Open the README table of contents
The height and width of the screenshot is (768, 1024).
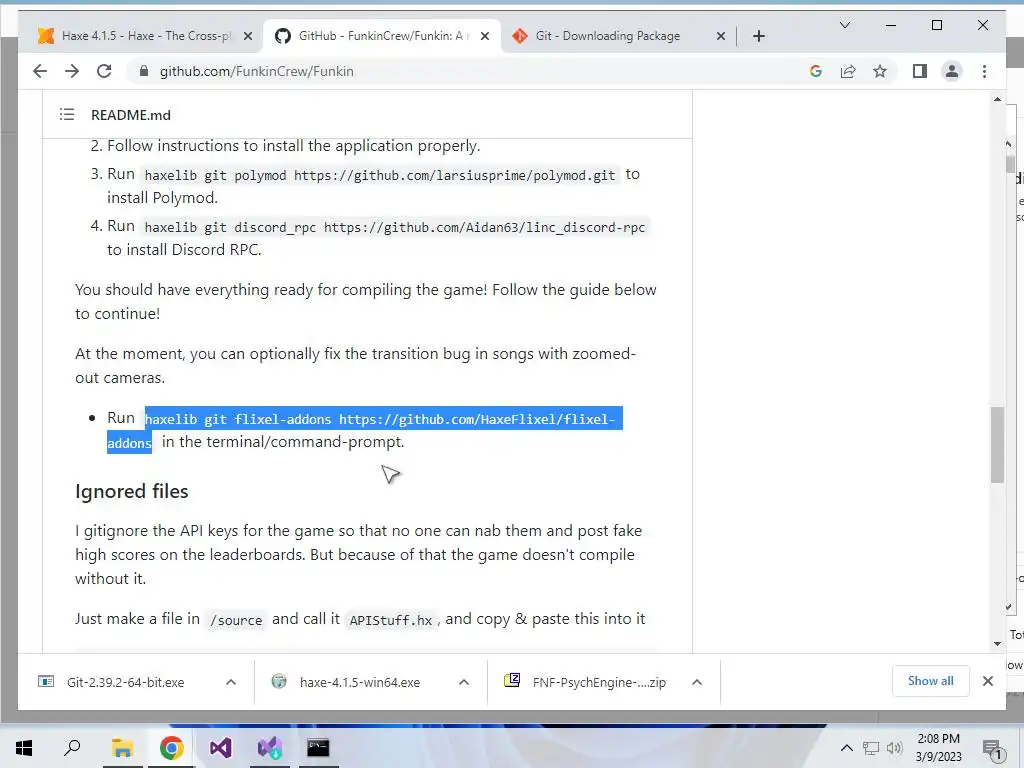pyautogui.click(x=67, y=115)
